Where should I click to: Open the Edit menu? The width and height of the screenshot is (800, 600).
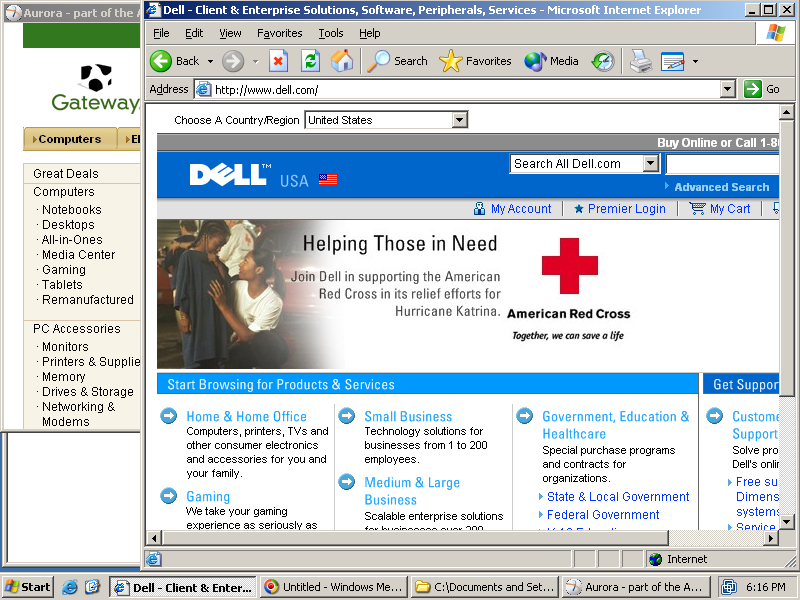pos(194,33)
